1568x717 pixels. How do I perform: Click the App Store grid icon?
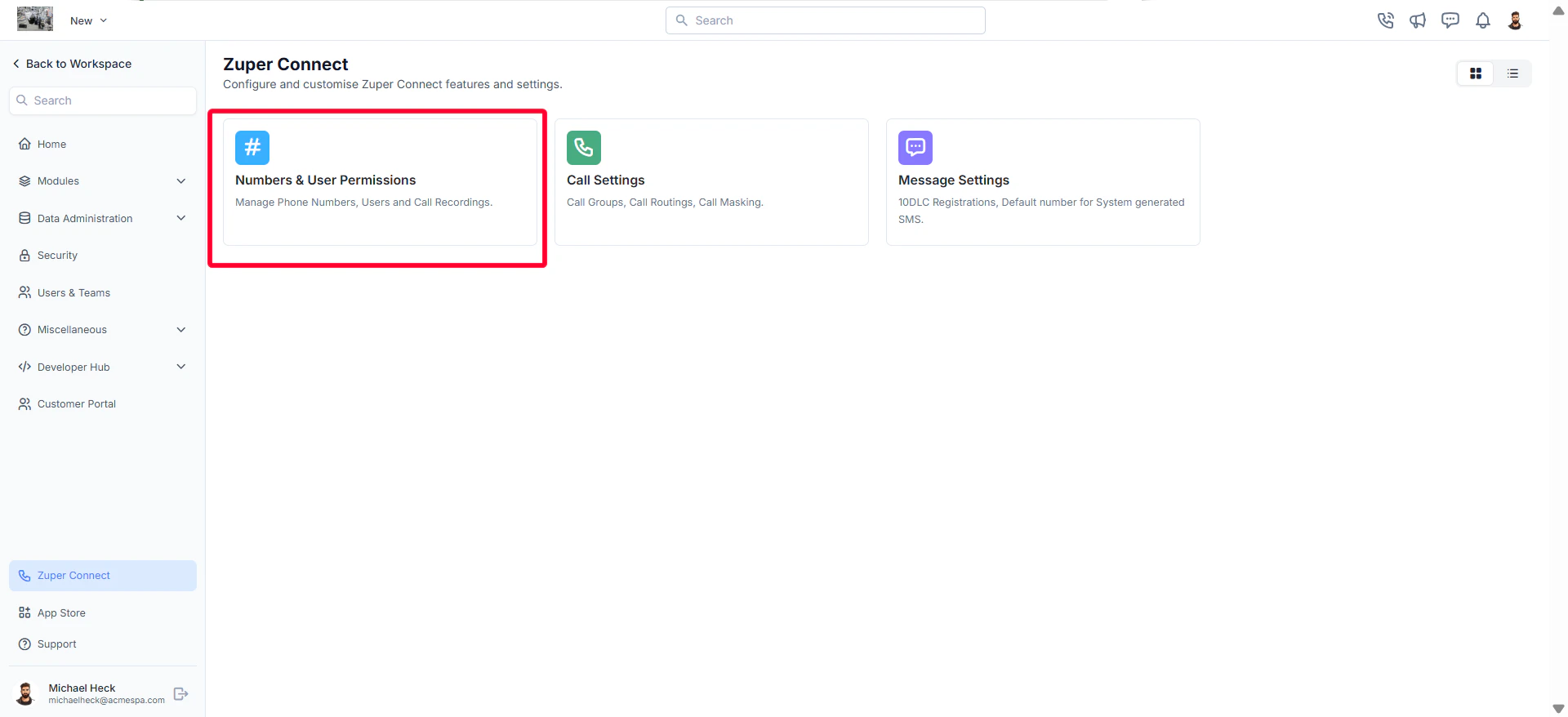pyautogui.click(x=24, y=613)
